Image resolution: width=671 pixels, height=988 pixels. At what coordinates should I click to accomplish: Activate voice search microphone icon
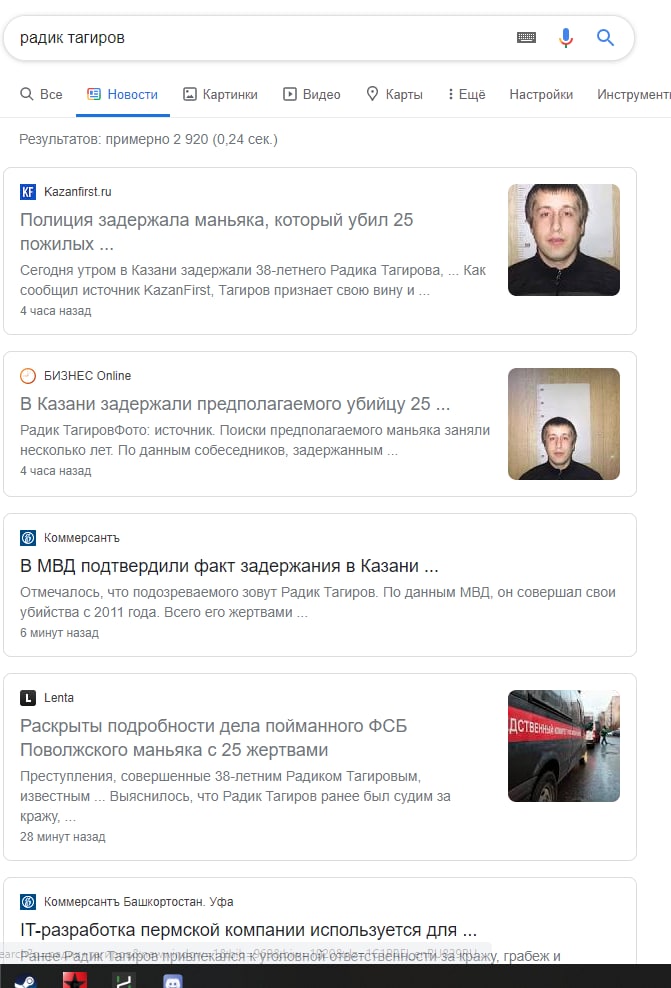pyautogui.click(x=566, y=38)
